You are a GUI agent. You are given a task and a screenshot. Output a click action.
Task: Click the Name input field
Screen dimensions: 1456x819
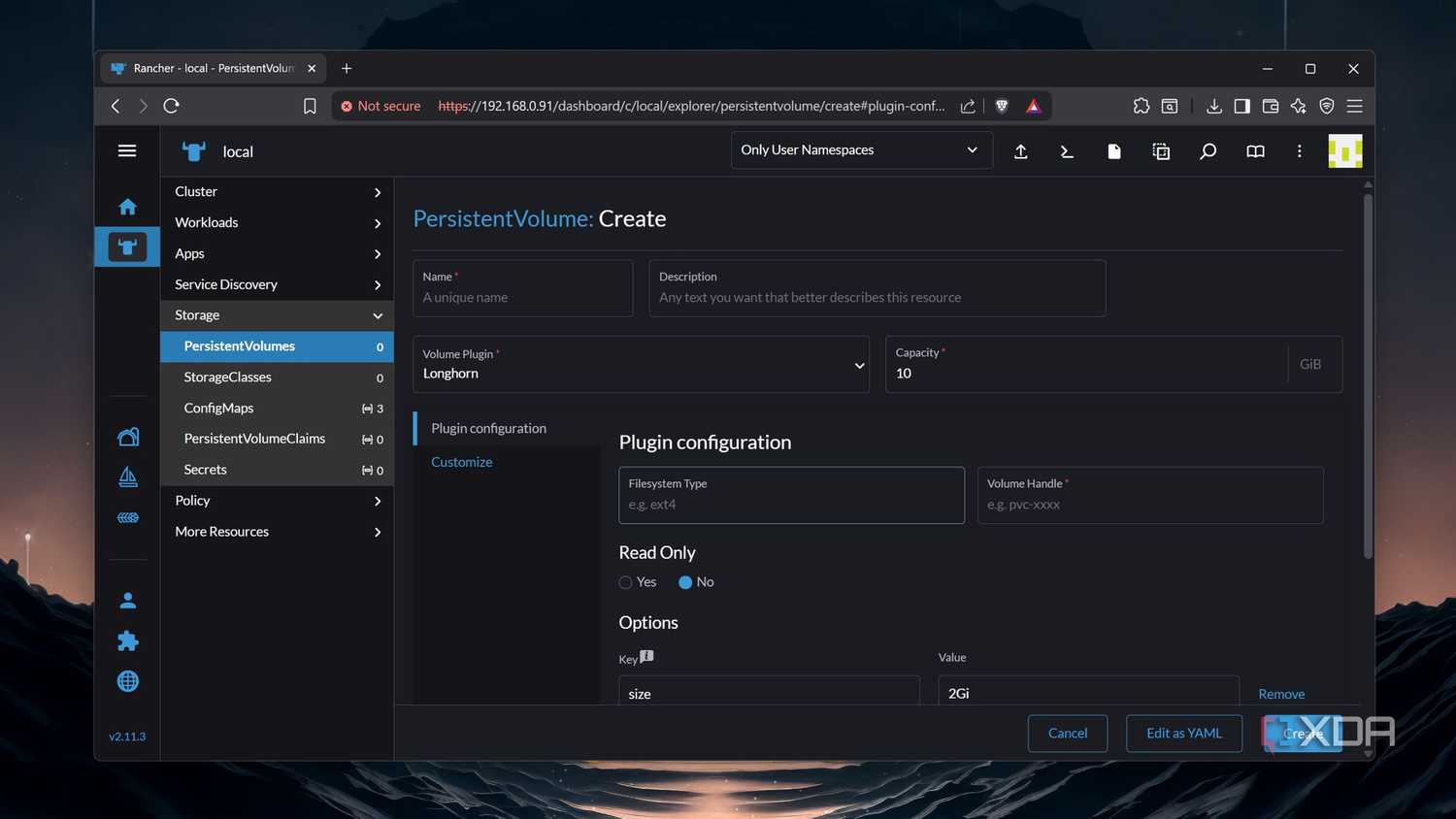tap(522, 288)
